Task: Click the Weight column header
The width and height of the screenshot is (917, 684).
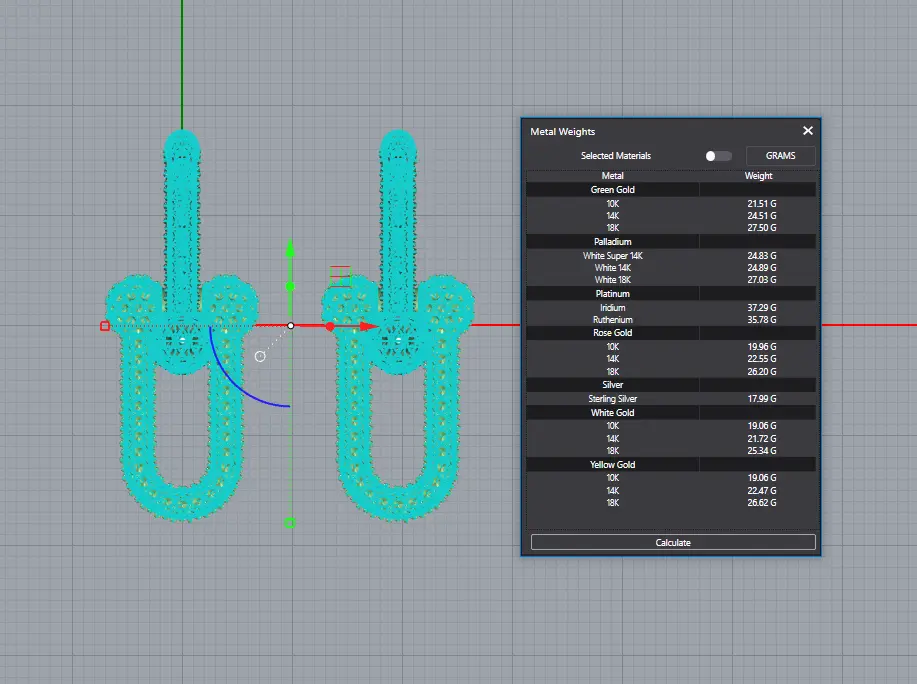Action: pyautogui.click(x=758, y=176)
